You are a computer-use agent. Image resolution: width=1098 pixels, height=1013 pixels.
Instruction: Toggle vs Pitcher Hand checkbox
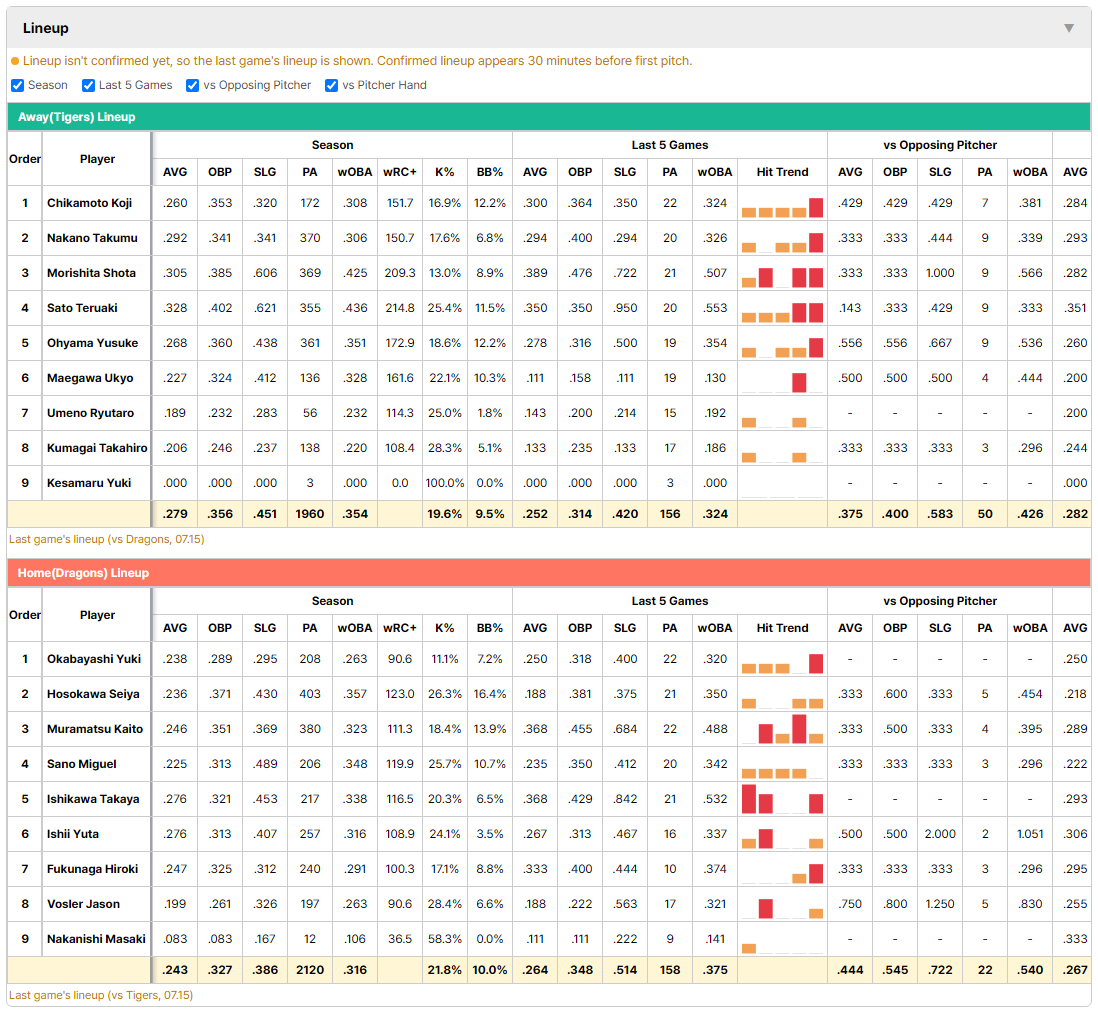331,85
